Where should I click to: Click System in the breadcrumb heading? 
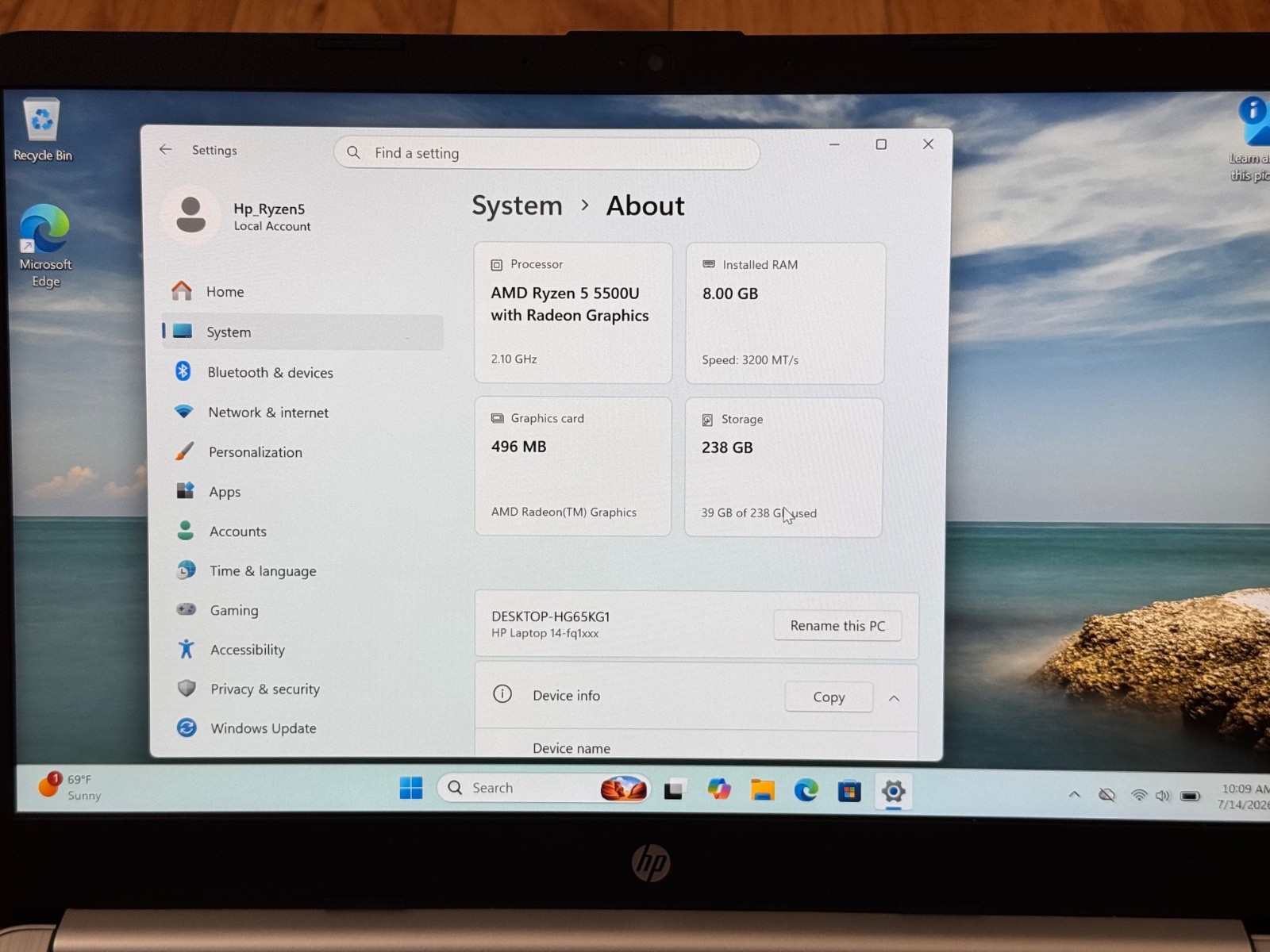pos(517,205)
